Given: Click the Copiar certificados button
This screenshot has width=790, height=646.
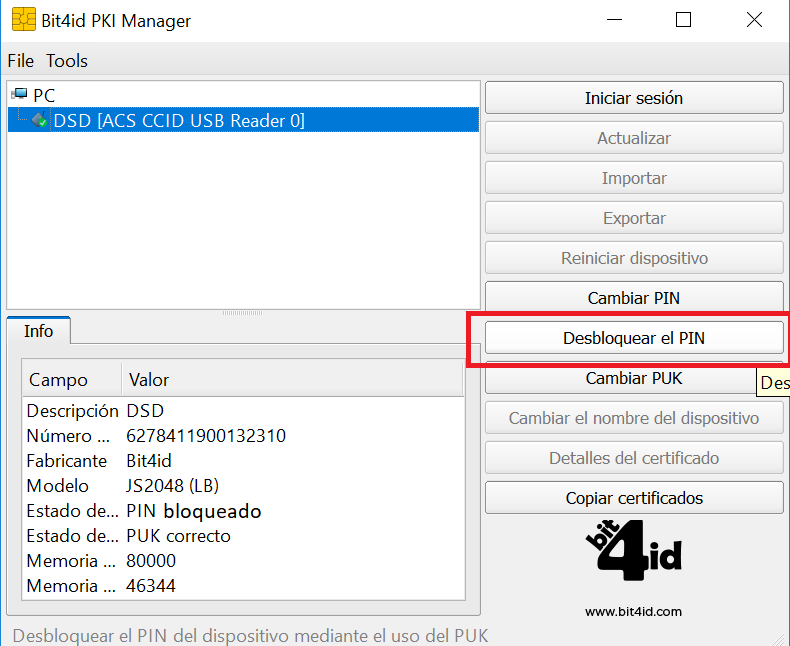Looking at the screenshot, I should click(634, 498).
